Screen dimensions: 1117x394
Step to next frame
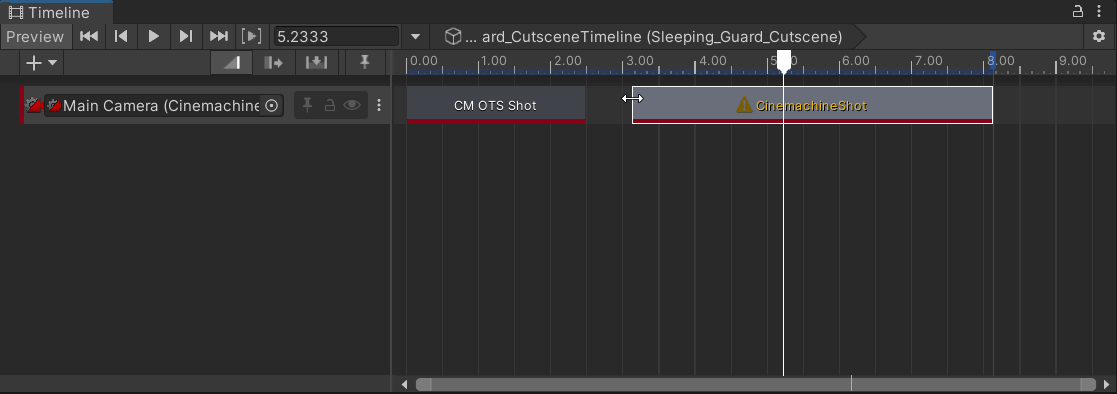(185, 36)
